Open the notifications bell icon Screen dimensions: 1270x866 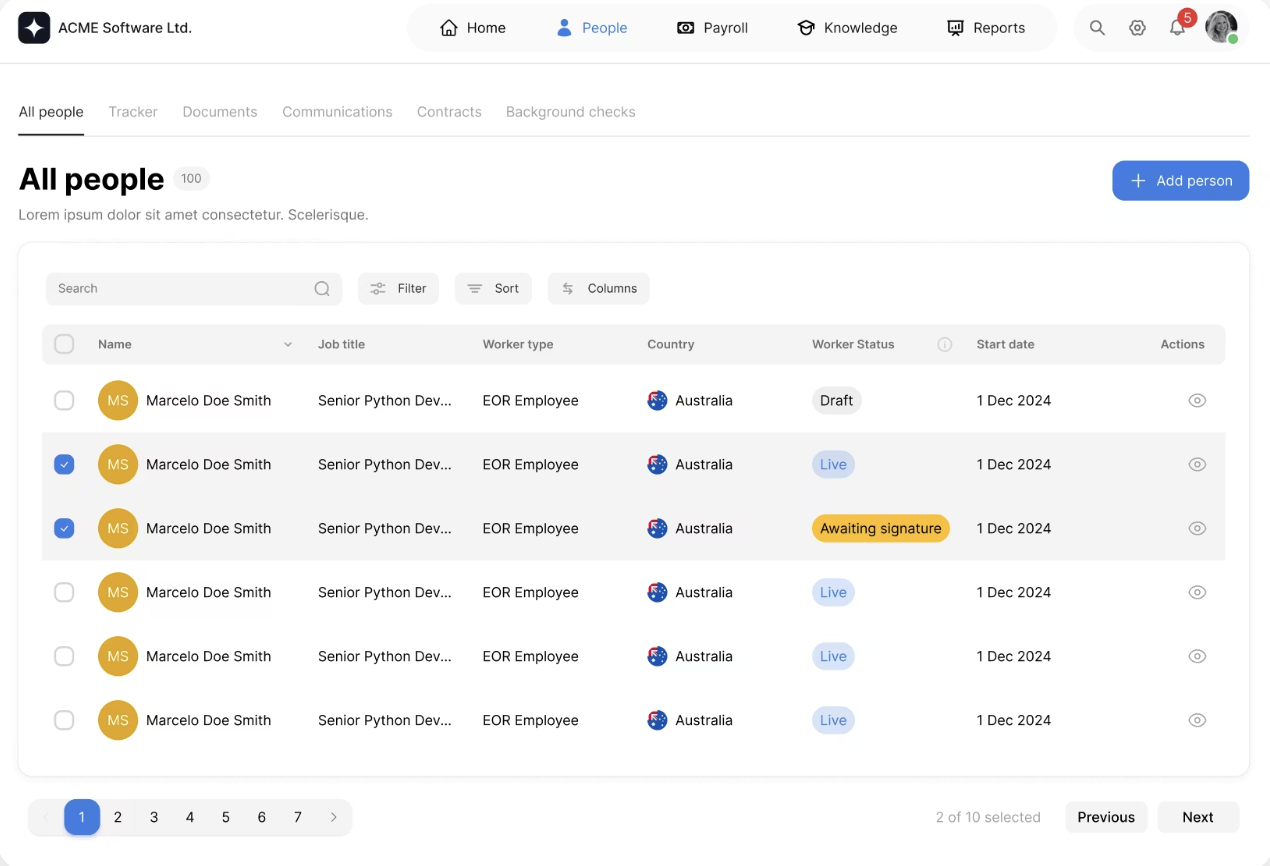click(1177, 28)
